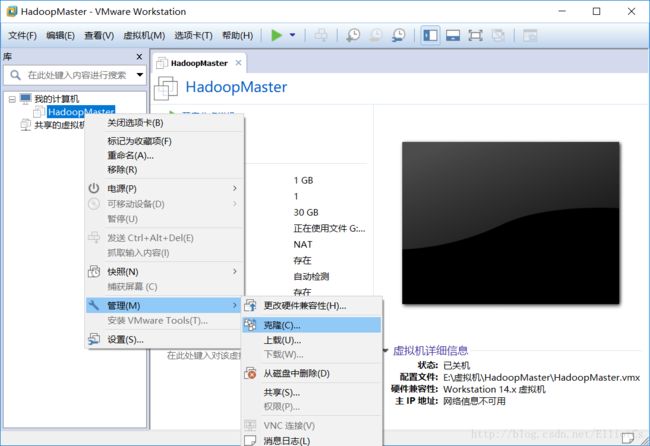
Task: Click the console view toolbar icon
Action: click(529, 35)
